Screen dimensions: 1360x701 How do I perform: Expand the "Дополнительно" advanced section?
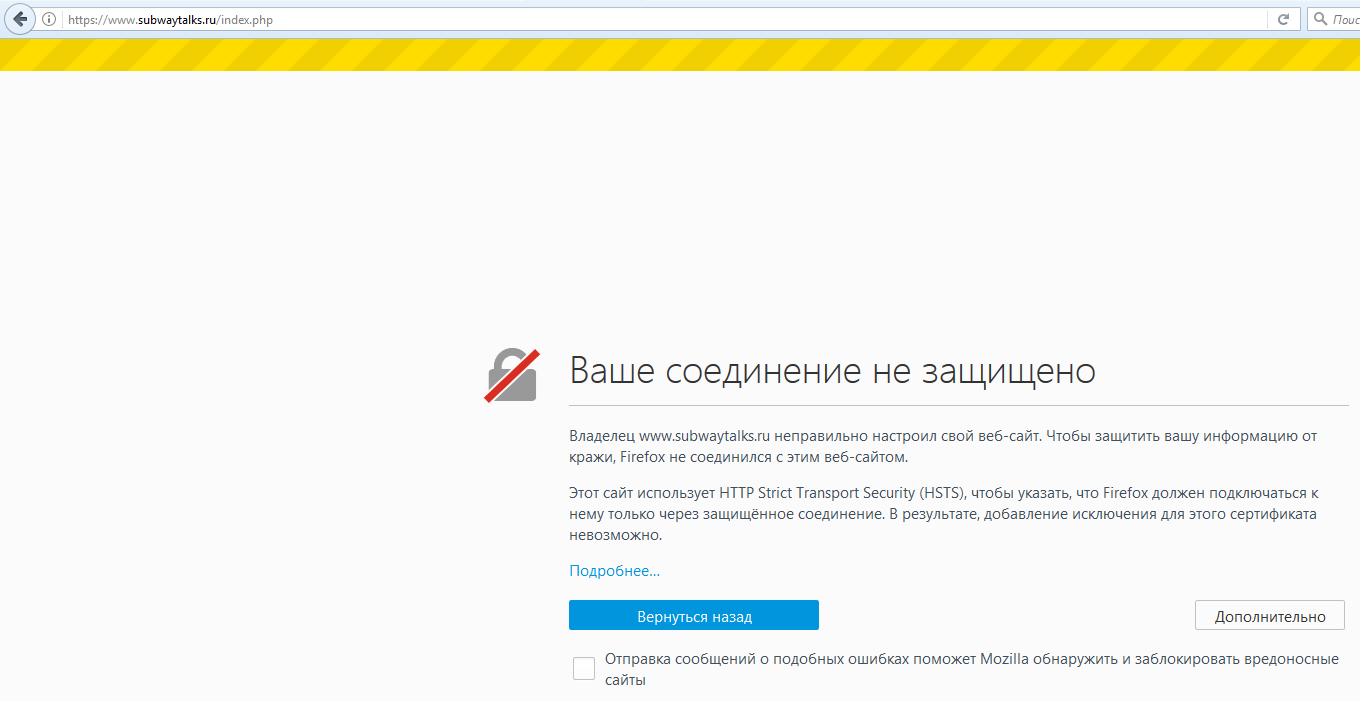click(x=1269, y=616)
